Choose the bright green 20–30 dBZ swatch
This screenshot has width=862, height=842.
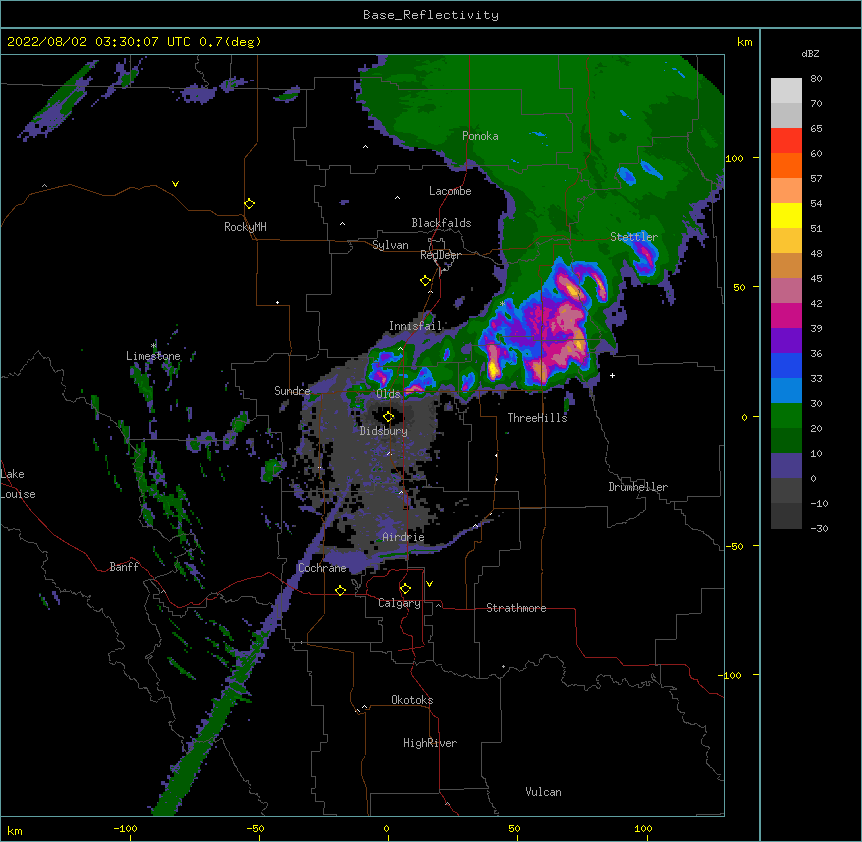(x=786, y=416)
